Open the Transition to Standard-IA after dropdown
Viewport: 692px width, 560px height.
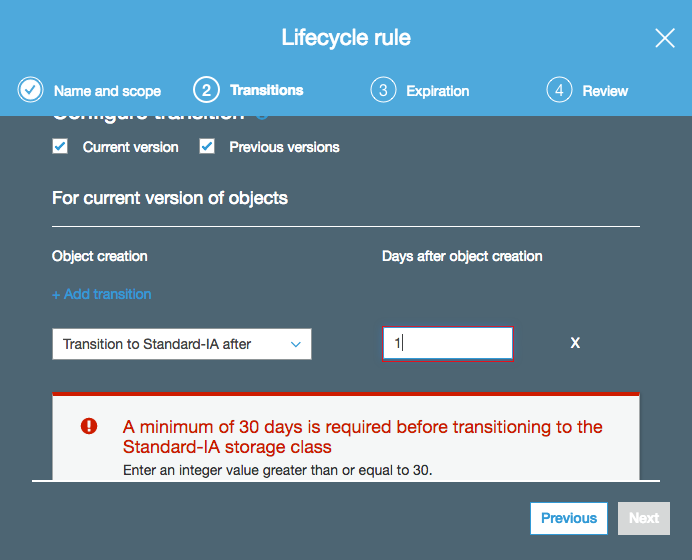point(182,344)
